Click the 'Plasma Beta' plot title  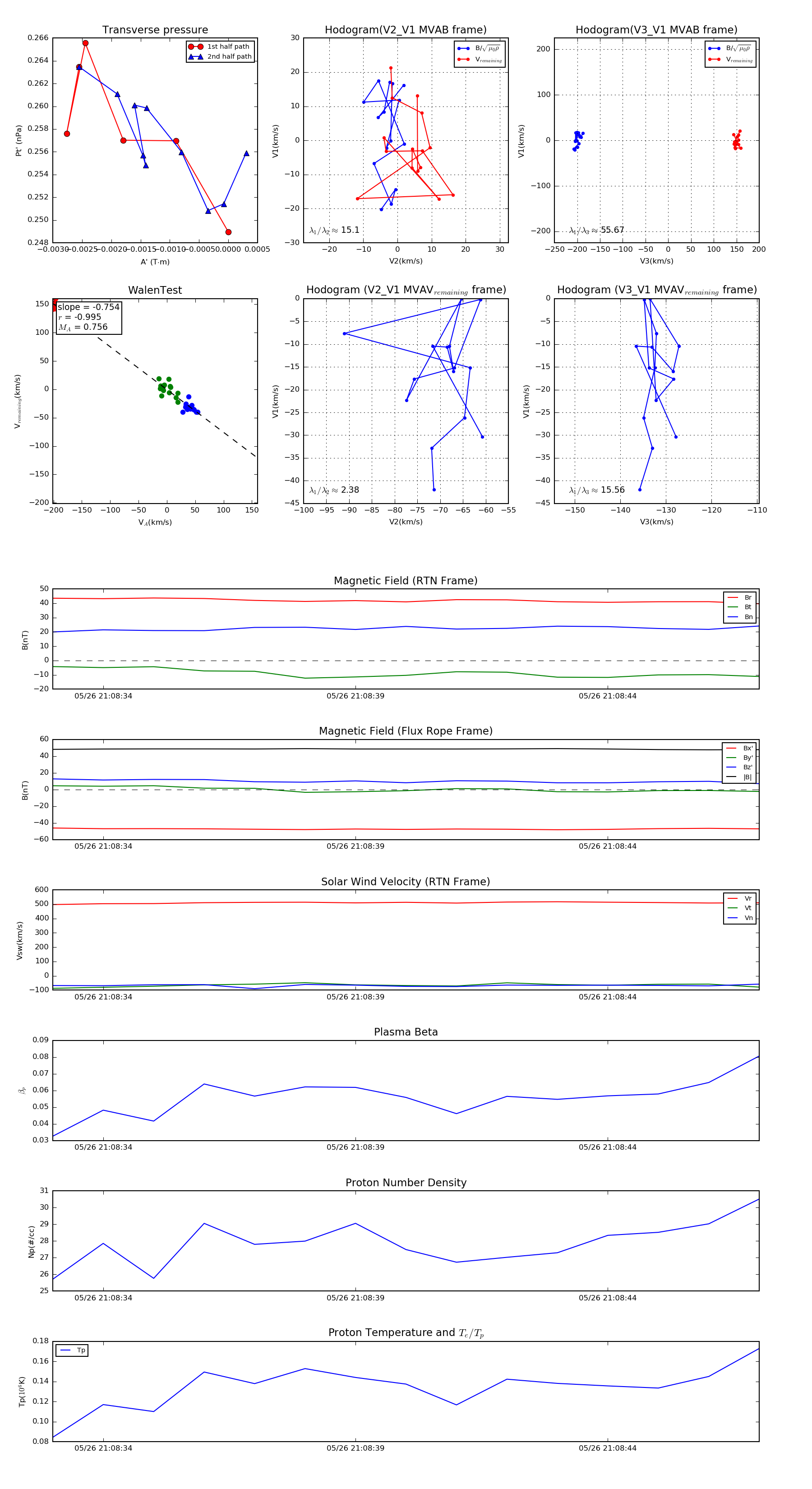pos(406,1032)
